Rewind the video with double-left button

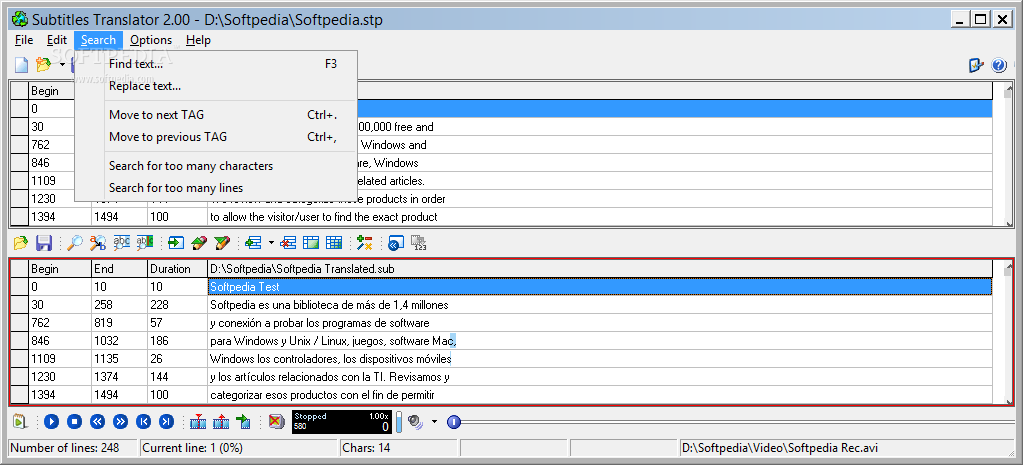pos(98,422)
